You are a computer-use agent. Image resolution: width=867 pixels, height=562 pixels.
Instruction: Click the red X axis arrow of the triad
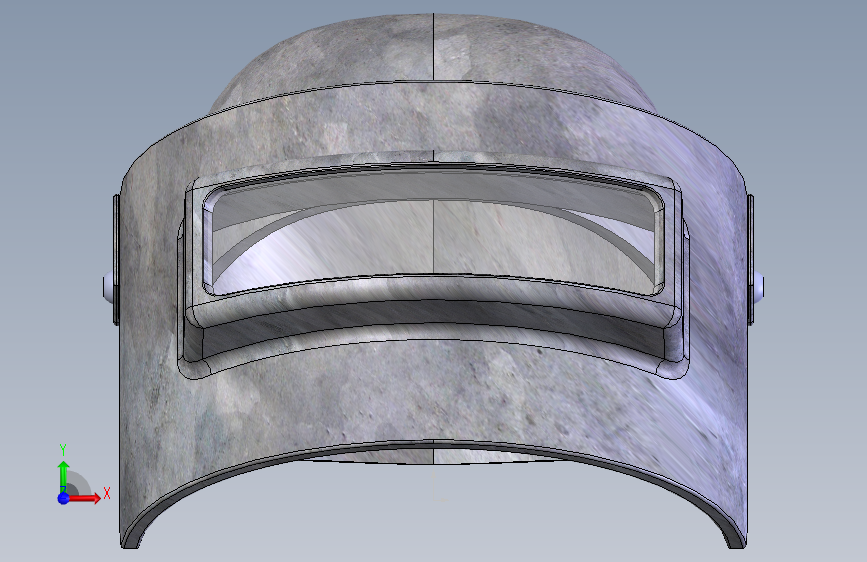pyautogui.click(x=84, y=498)
